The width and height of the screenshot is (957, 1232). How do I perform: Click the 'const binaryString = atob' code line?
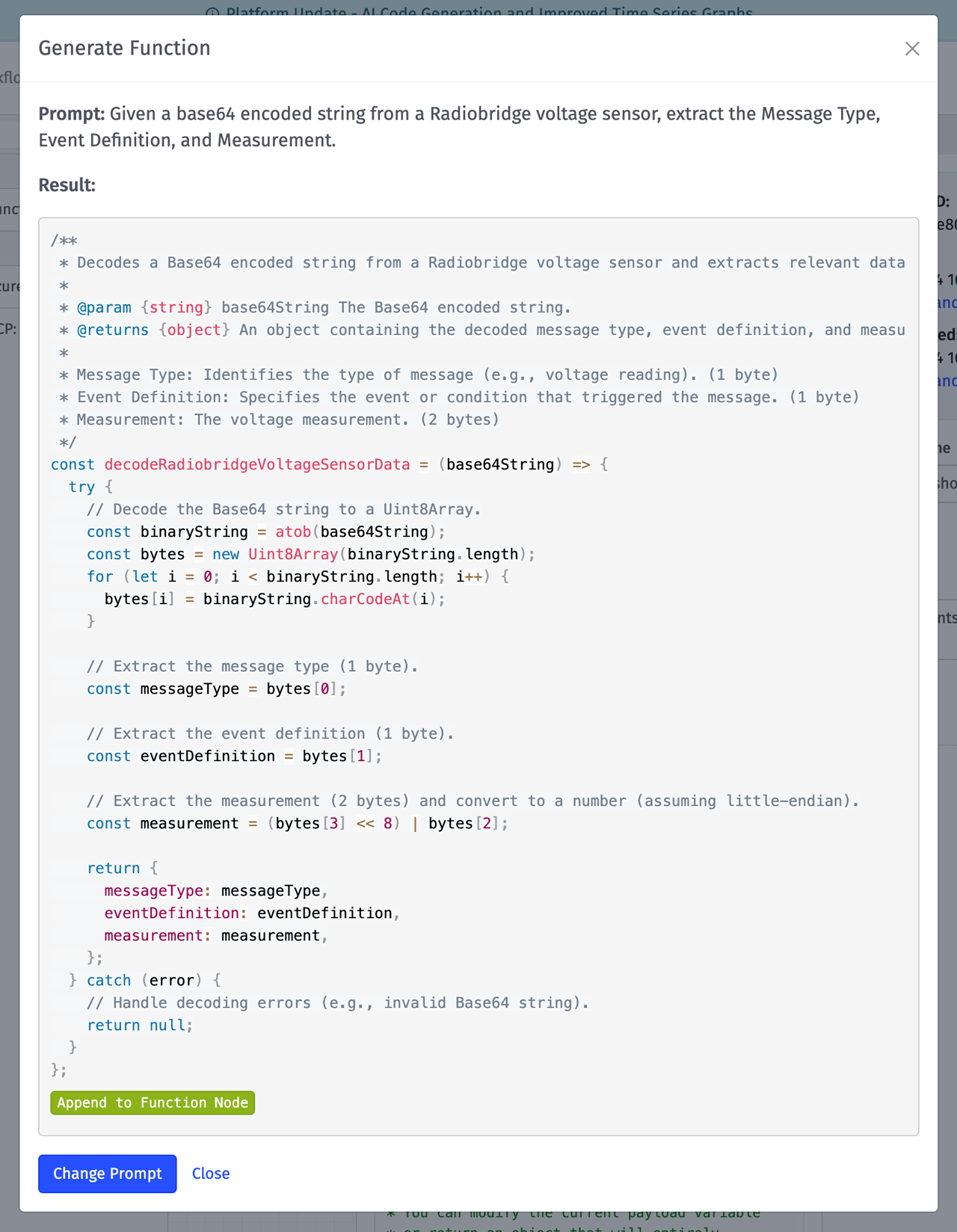pos(266,532)
